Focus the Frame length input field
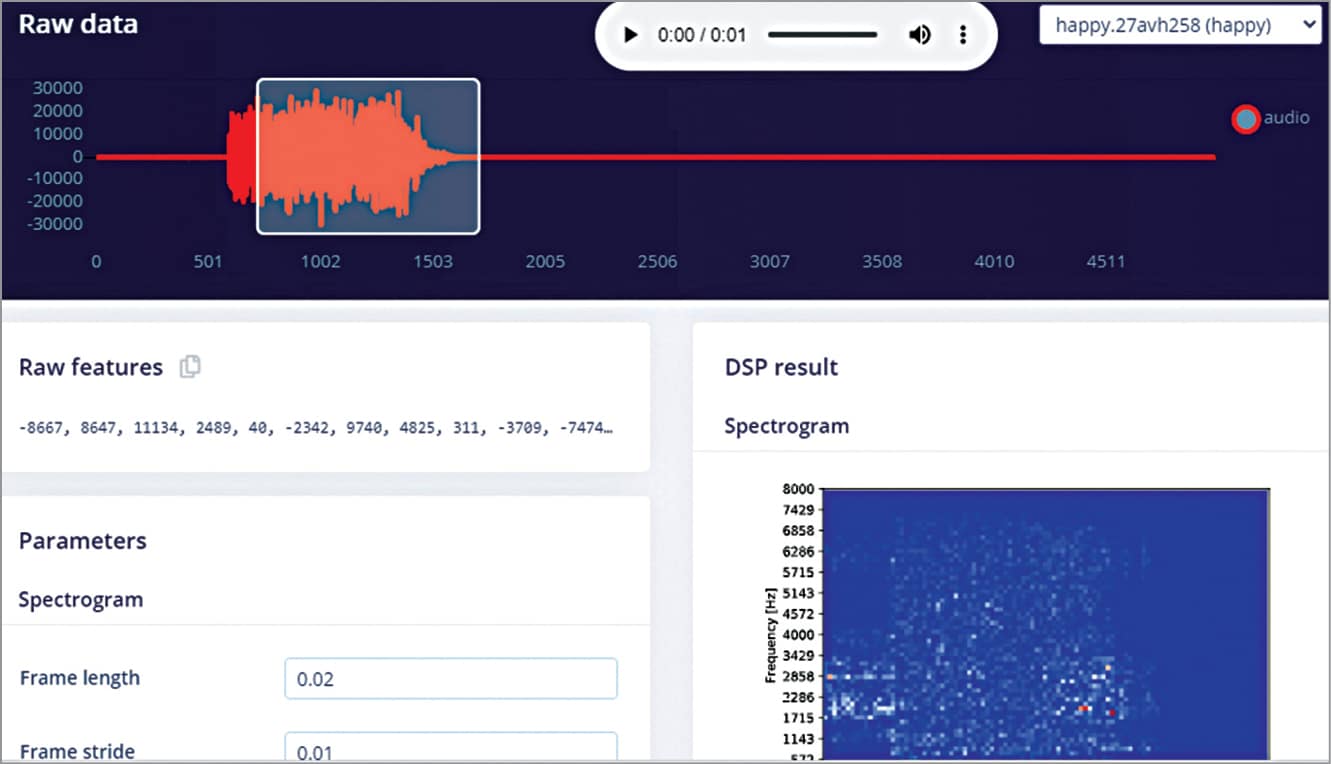The image size is (1331, 764). tap(450, 679)
